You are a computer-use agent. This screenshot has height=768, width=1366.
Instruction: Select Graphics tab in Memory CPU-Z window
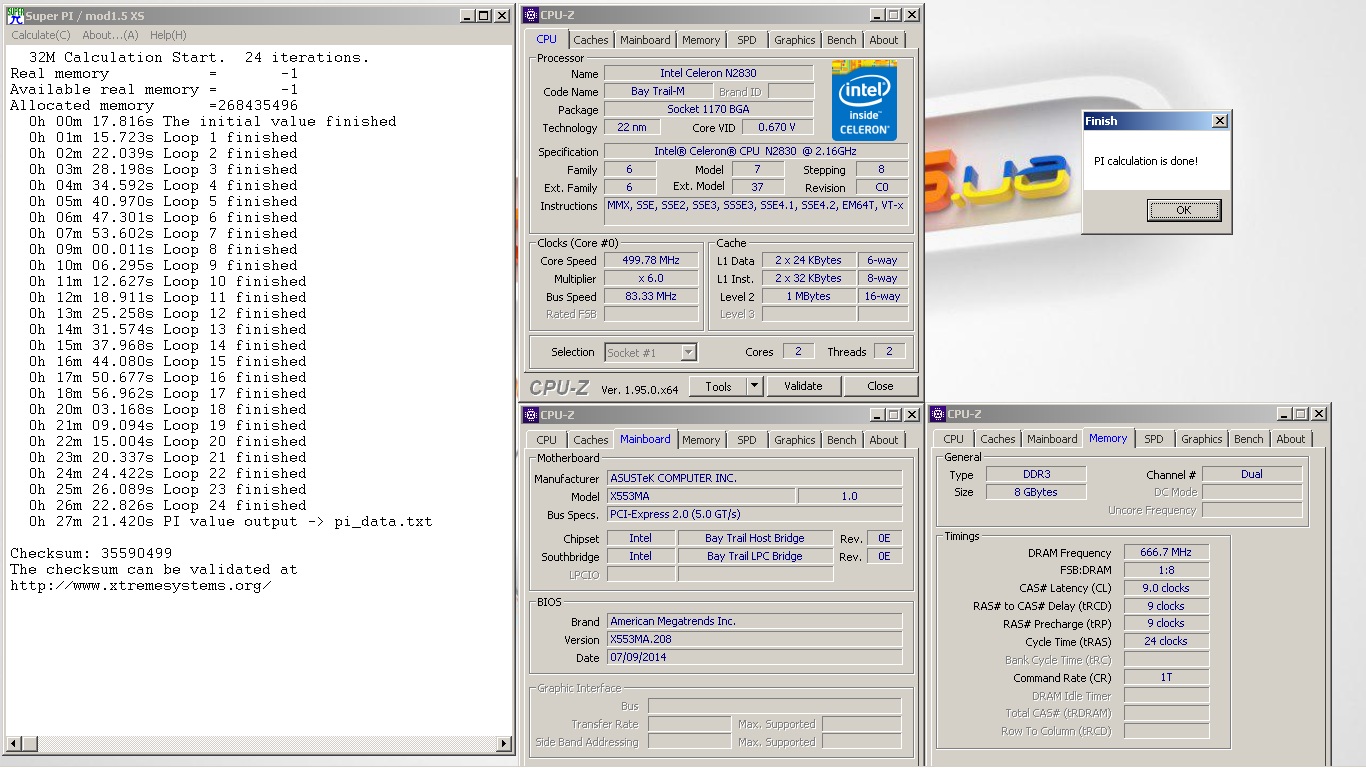tap(1202, 439)
